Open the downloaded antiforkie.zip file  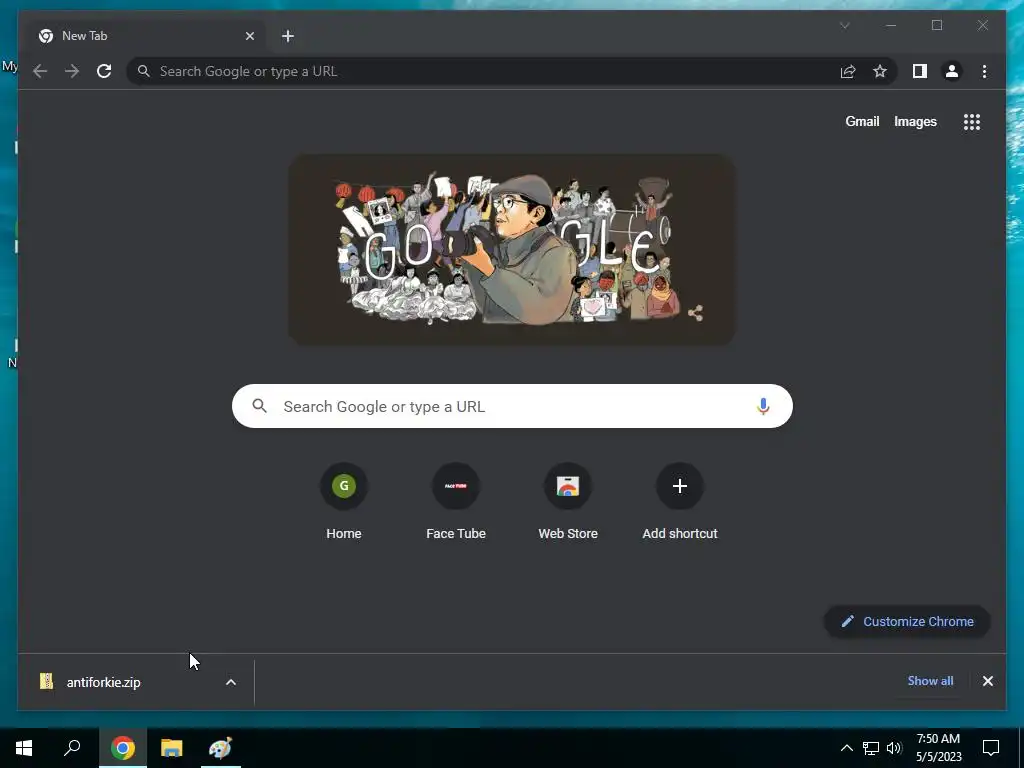tap(103, 682)
